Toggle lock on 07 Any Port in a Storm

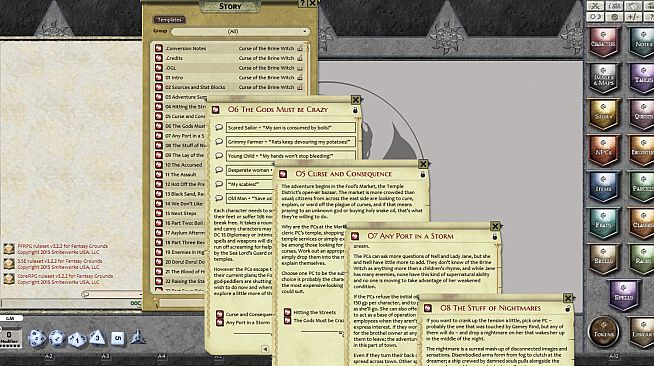pos(495,236)
